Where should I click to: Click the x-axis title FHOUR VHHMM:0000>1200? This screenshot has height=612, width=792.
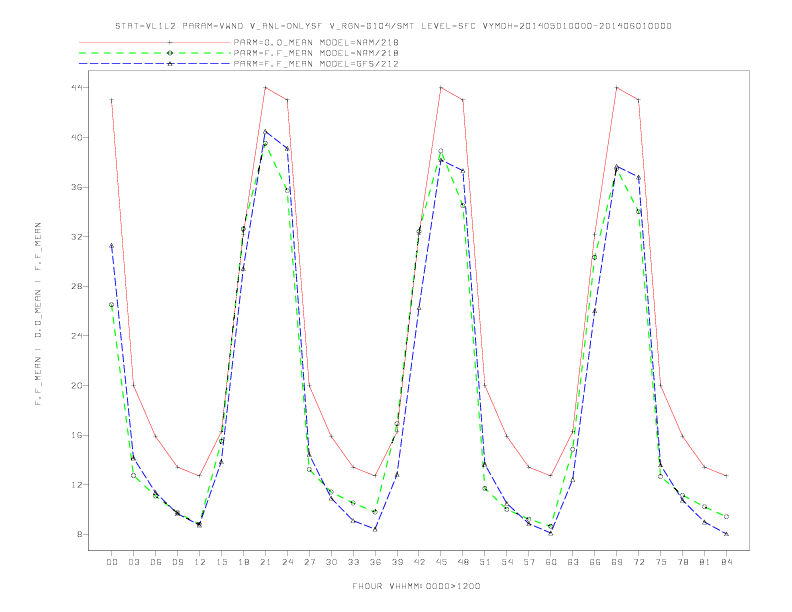[x=416, y=586]
